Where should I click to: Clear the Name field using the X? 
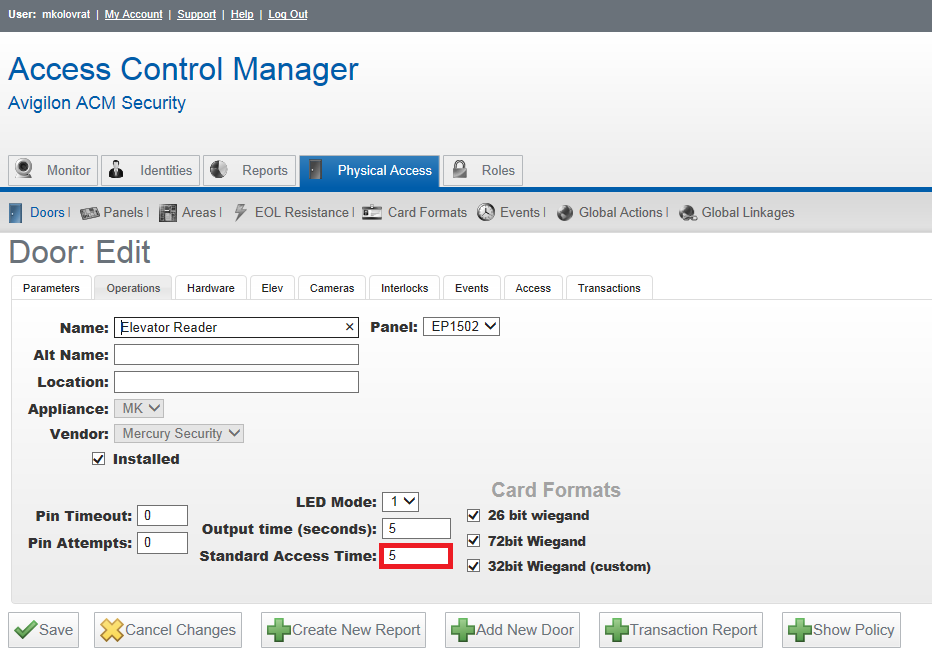(x=348, y=327)
